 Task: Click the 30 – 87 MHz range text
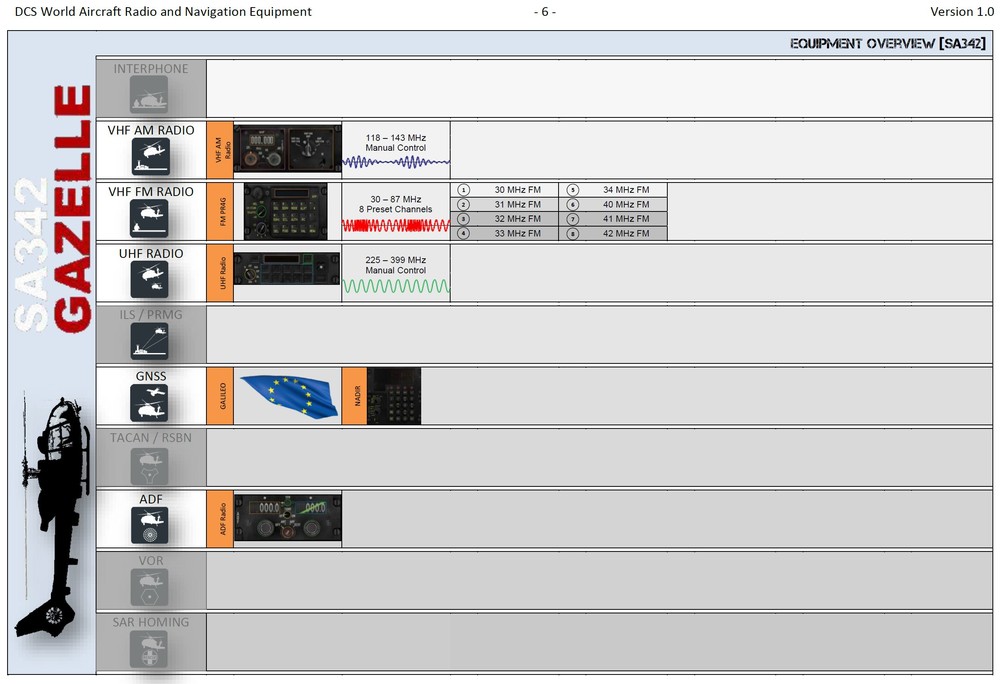[395, 200]
